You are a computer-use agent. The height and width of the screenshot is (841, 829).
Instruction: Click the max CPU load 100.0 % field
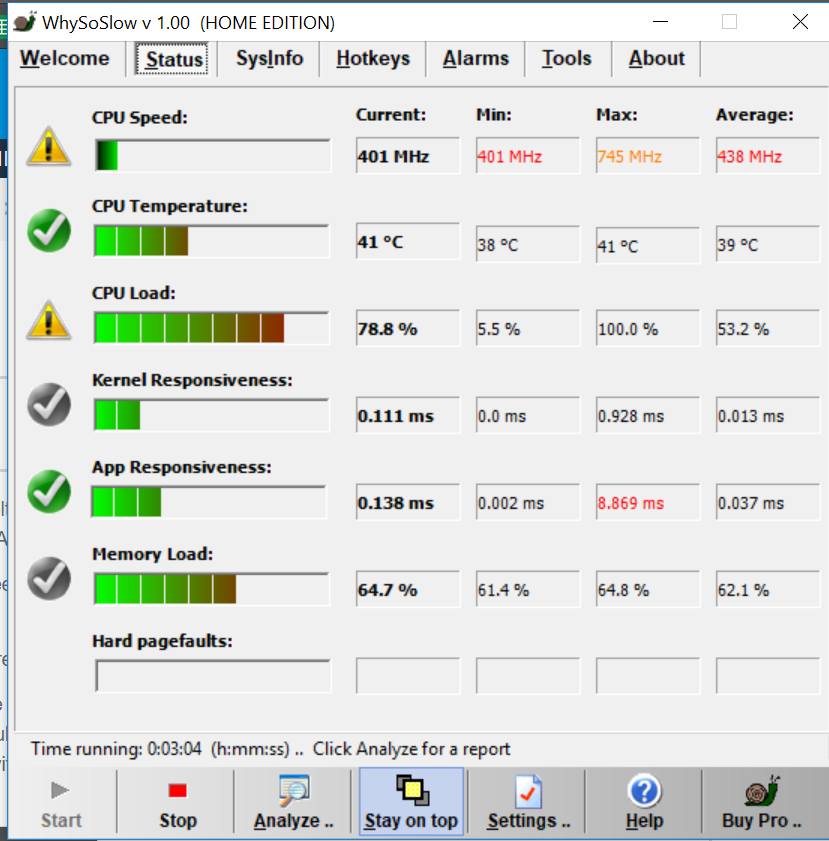[x=648, y=328]
